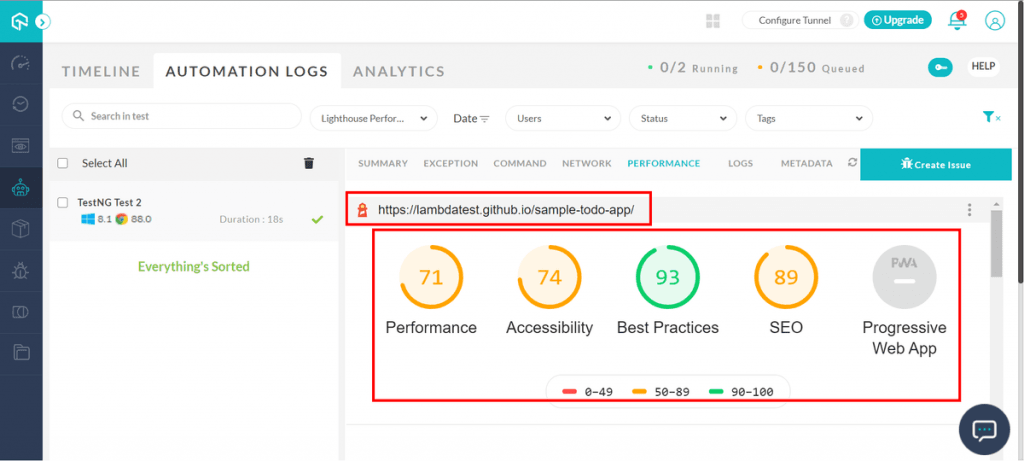
Task: Clear filters with the funnel icon
Action: 991,117
